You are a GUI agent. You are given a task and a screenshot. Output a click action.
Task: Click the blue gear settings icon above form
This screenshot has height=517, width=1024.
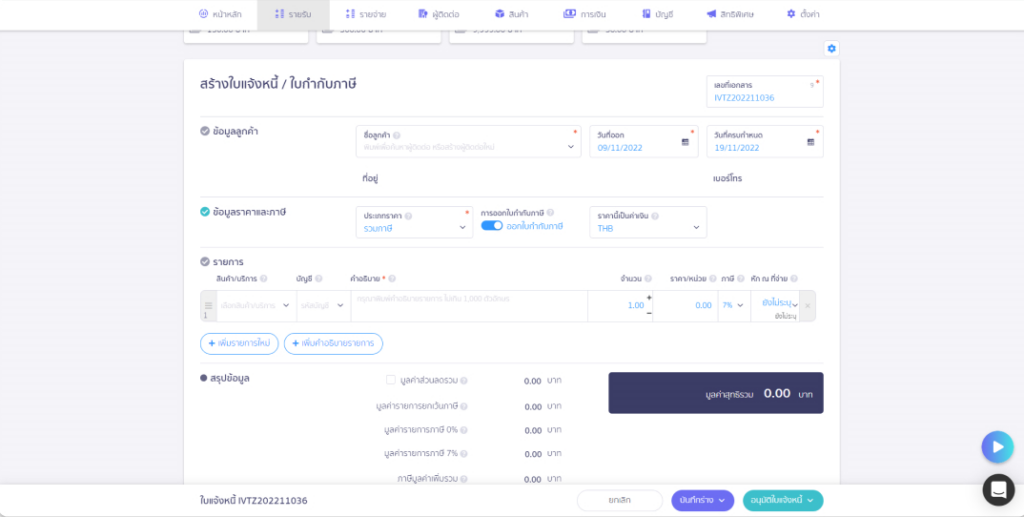831,48
